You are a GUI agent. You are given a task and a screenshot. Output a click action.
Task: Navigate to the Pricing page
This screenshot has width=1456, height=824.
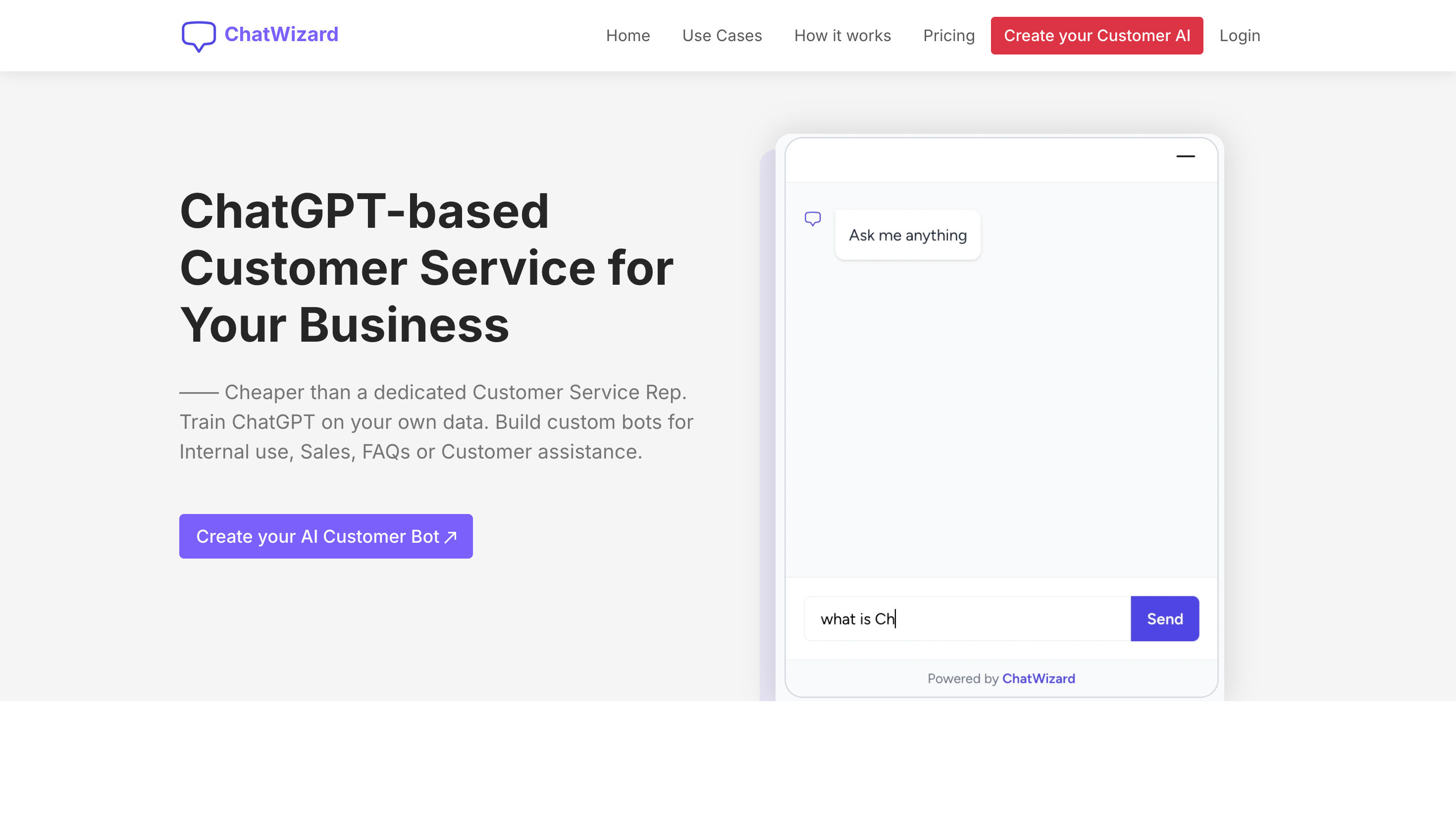949,36
